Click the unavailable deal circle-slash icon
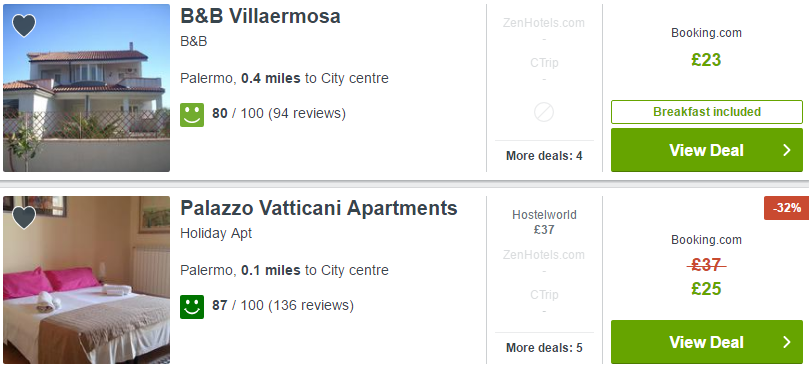 click(544, 112)
